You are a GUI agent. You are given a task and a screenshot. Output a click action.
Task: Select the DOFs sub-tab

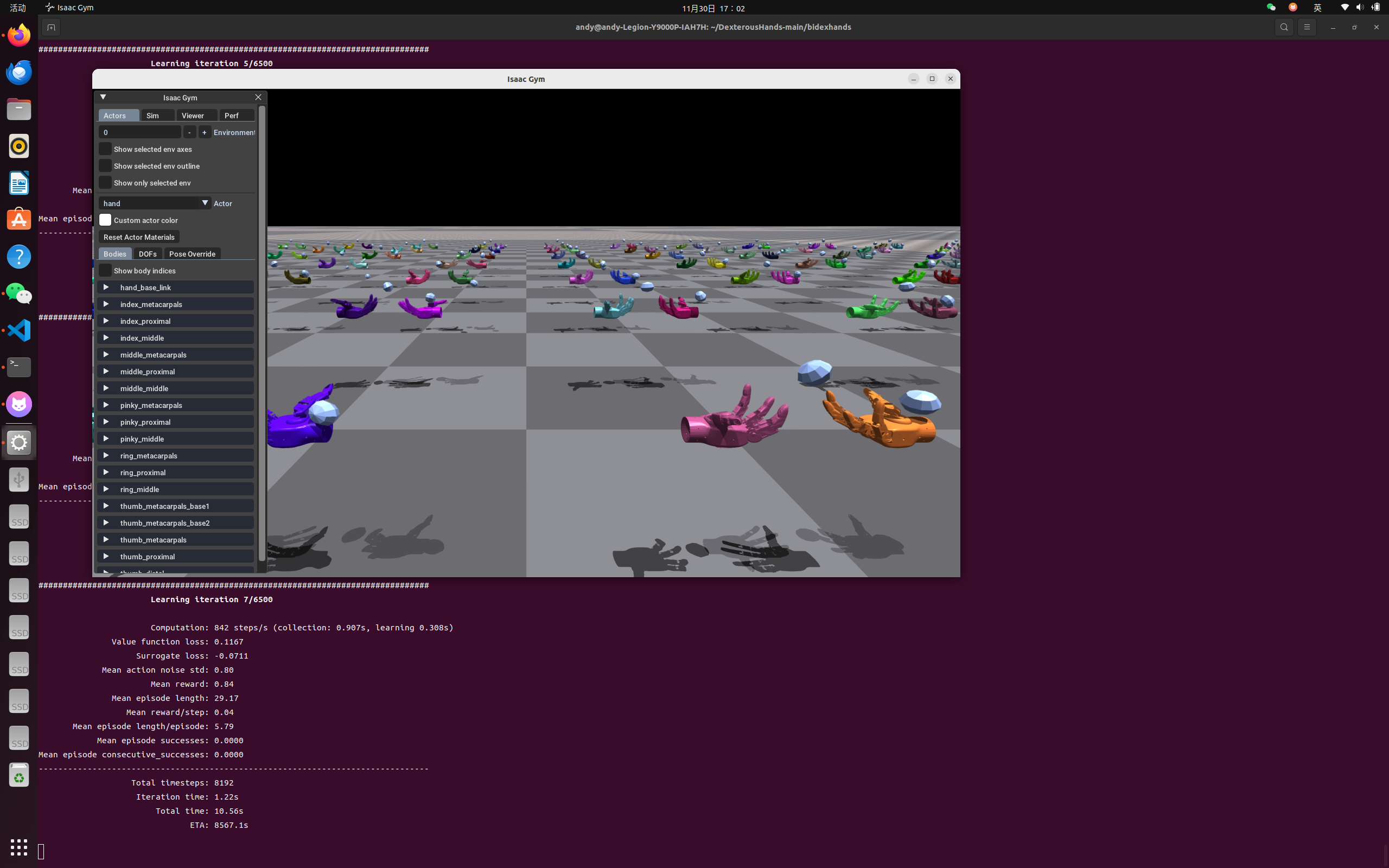148,254
